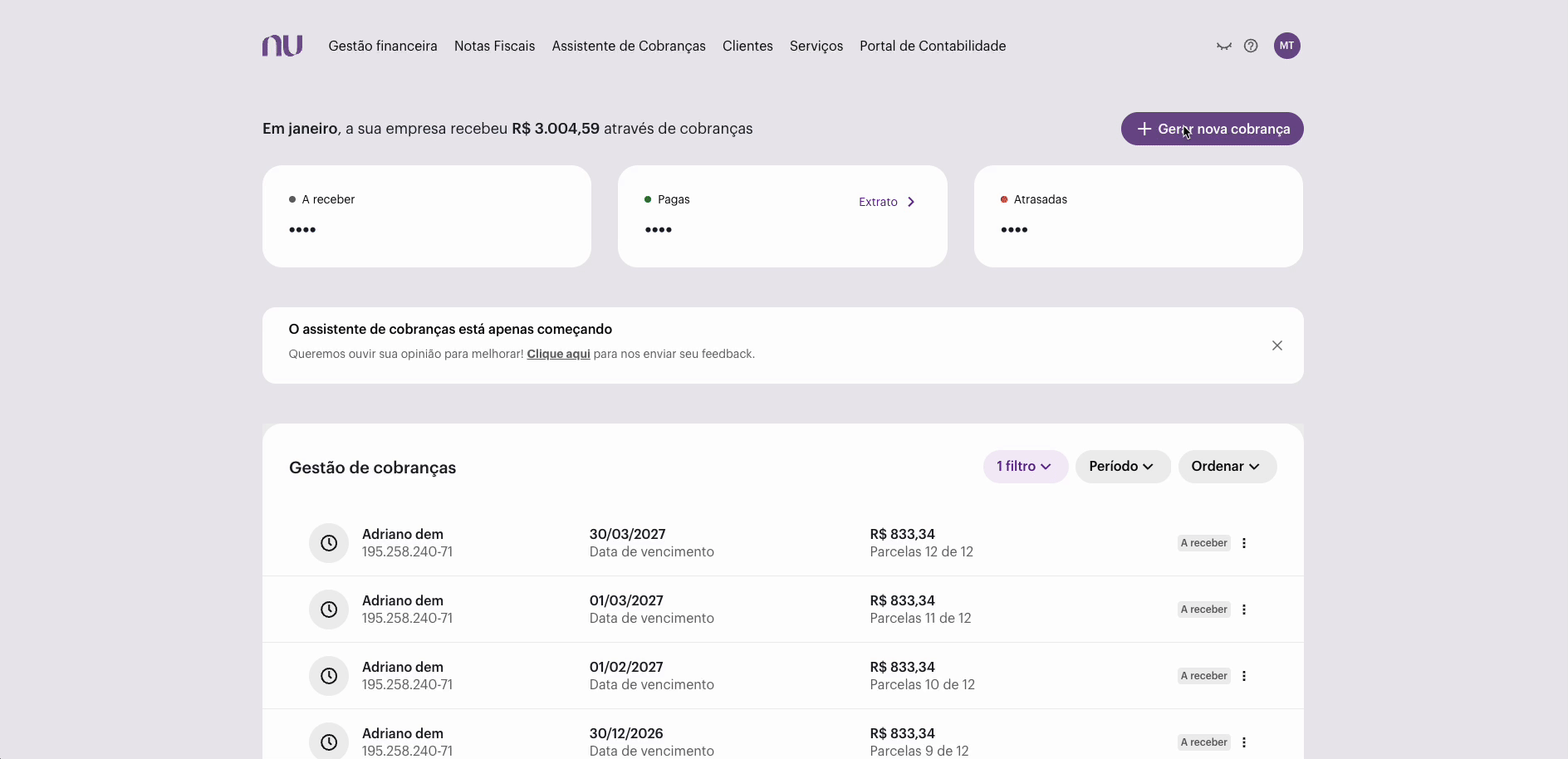Viewport: 1568px width, 759px height.
Task: Click Parcelas 11 de 12 text
Action: click(921, 618)
